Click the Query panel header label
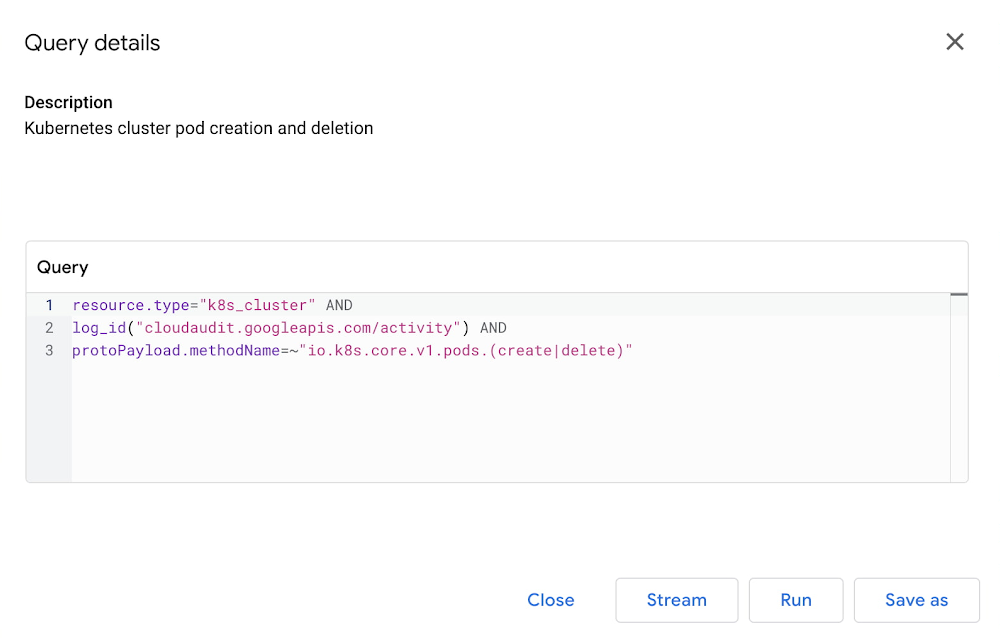Image resolution: width=1000 pixels, height=638 pixels. 62,267
